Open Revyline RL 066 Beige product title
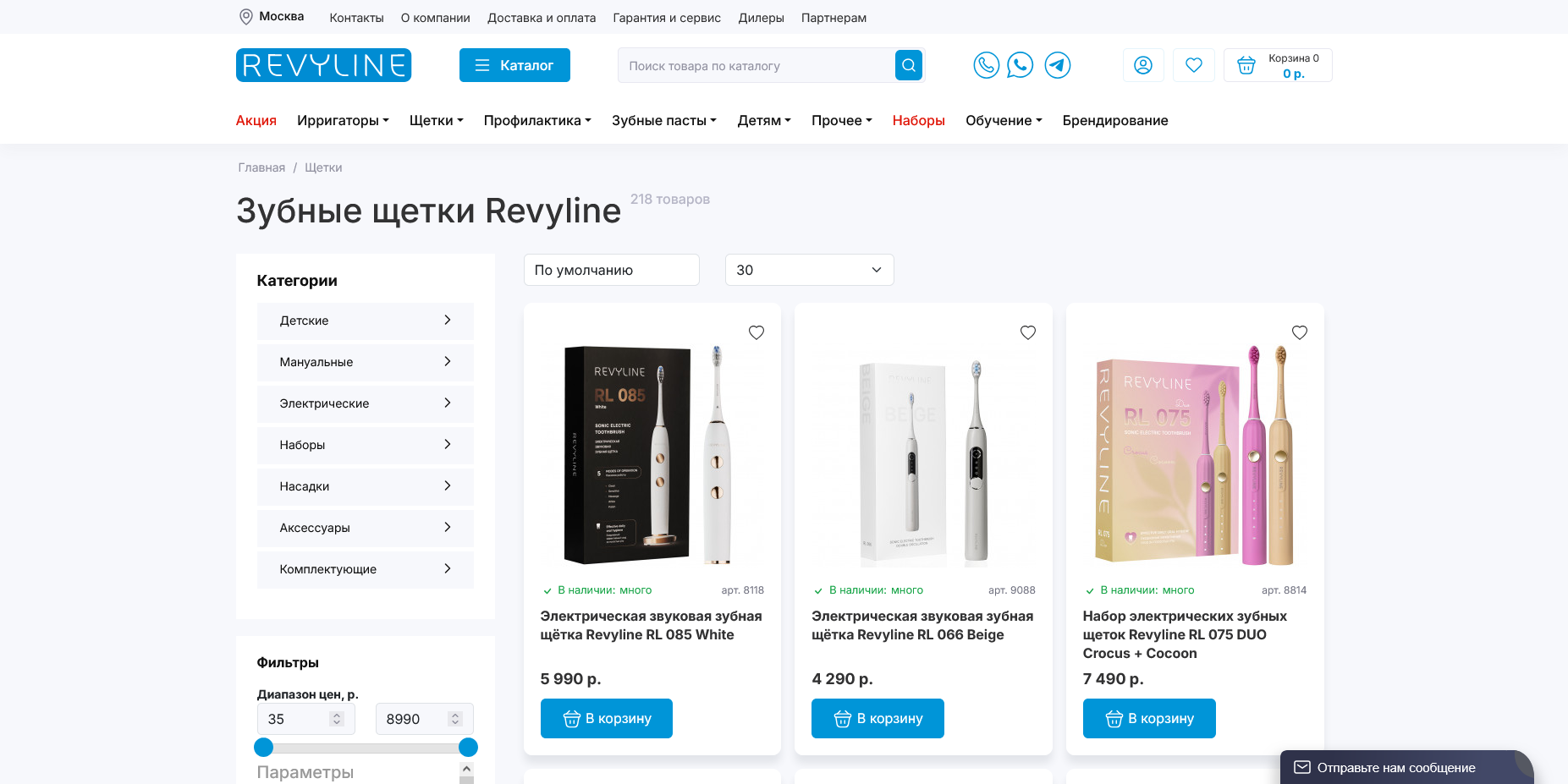The width and height of the screenshot is (1568, 784). point(922,625)
